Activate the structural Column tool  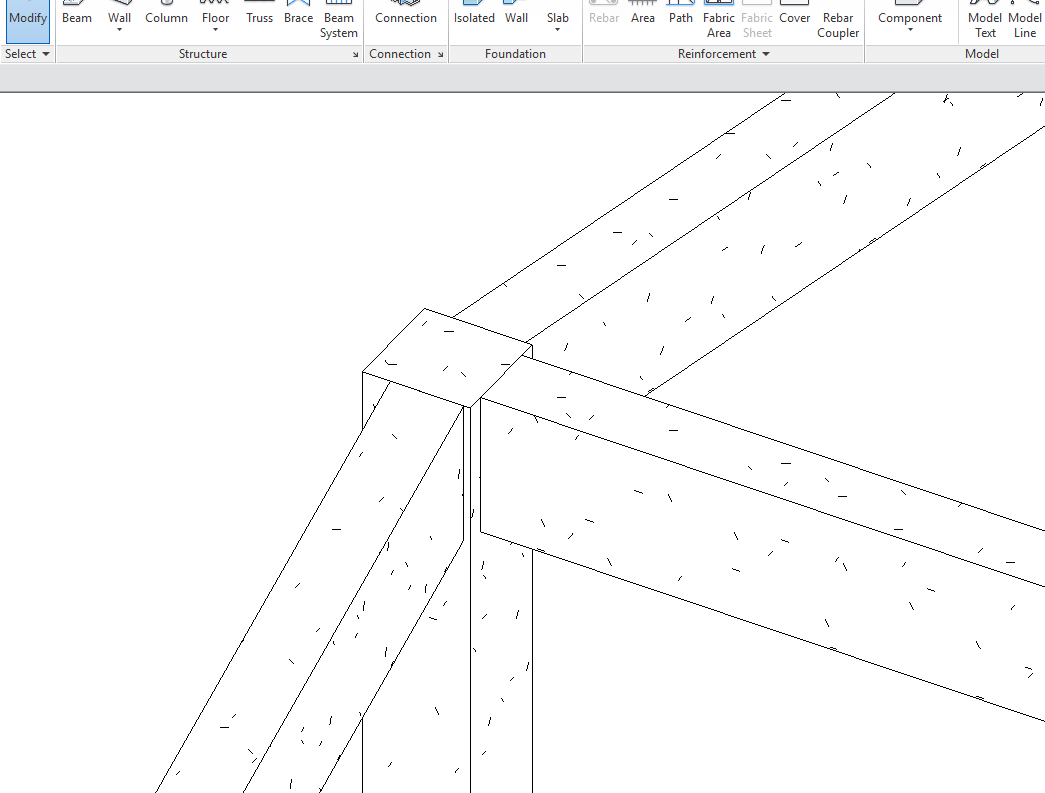click(x=166, y=17)
